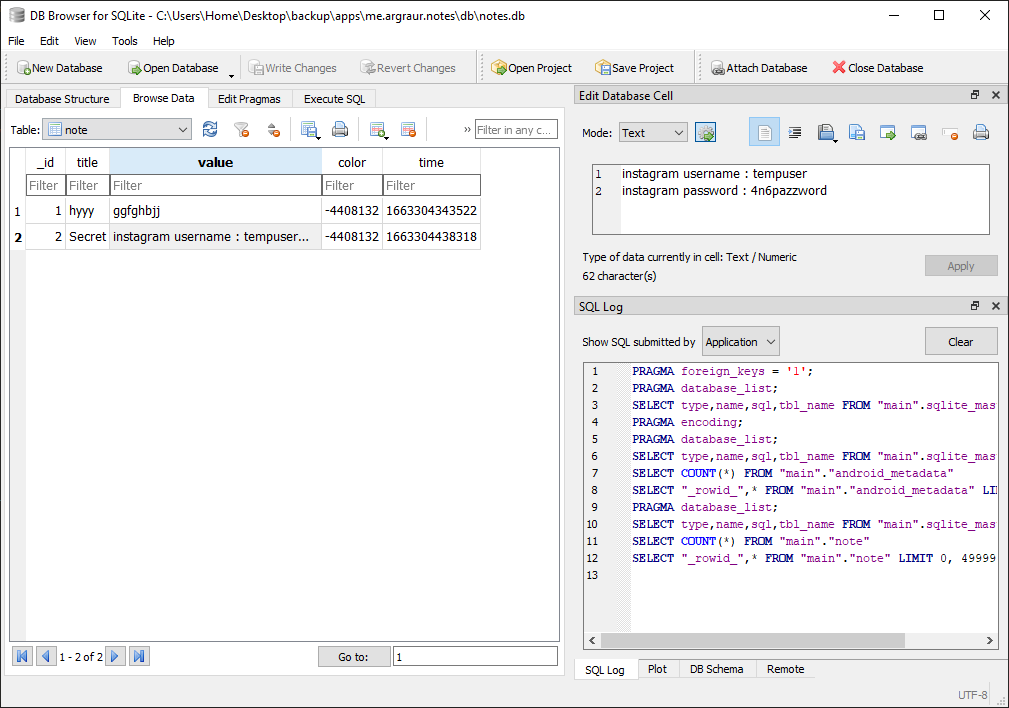Viewport: 1009px width, 708px height.
Task: Click the Open Database toolbar button
Action: click(173, 68)
